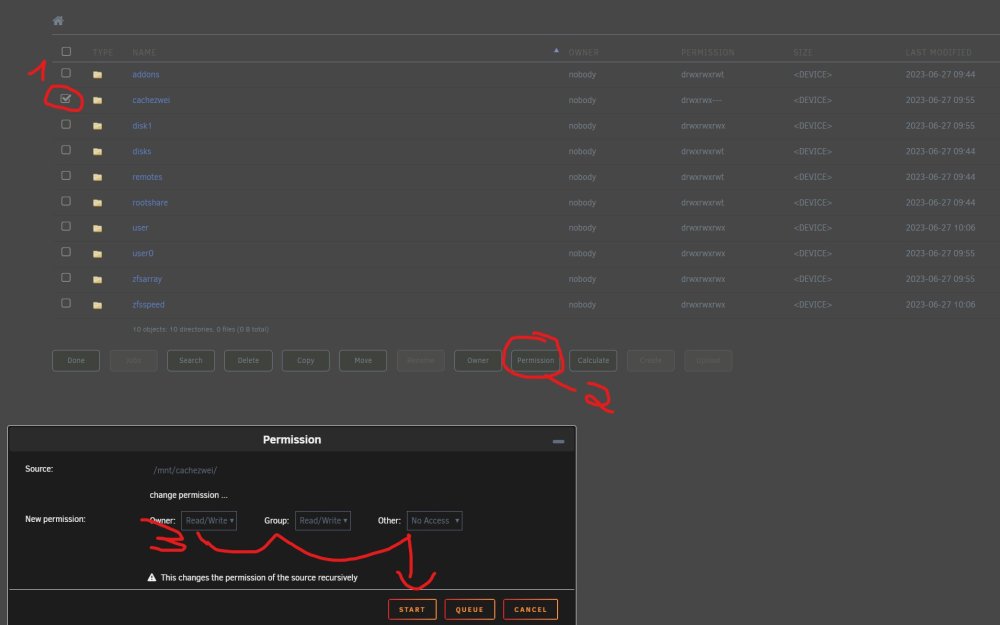
Task: Check the addons row checkbox
Action: point(66,73)
